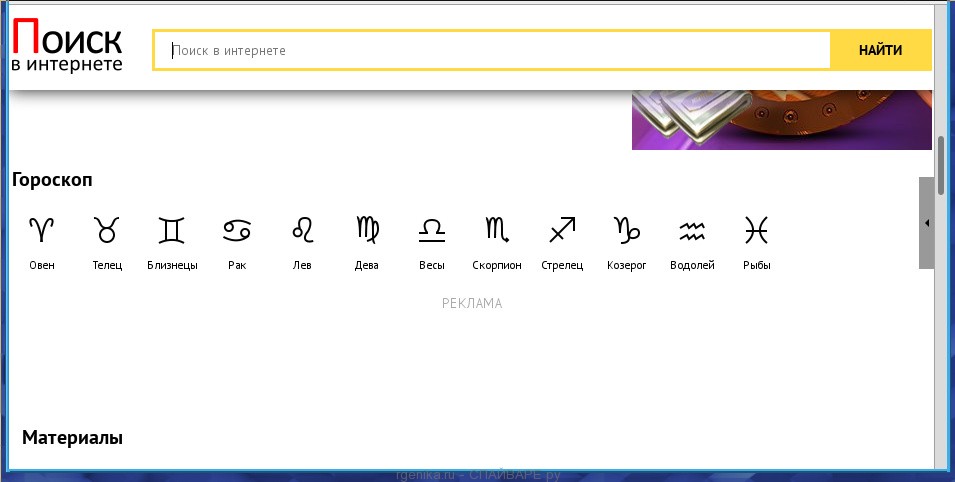Image resolution: width=955 pixels, height=482 pixels.
Task: Select the Libra (Весы) zodiac icon
Action: point(432,231)
